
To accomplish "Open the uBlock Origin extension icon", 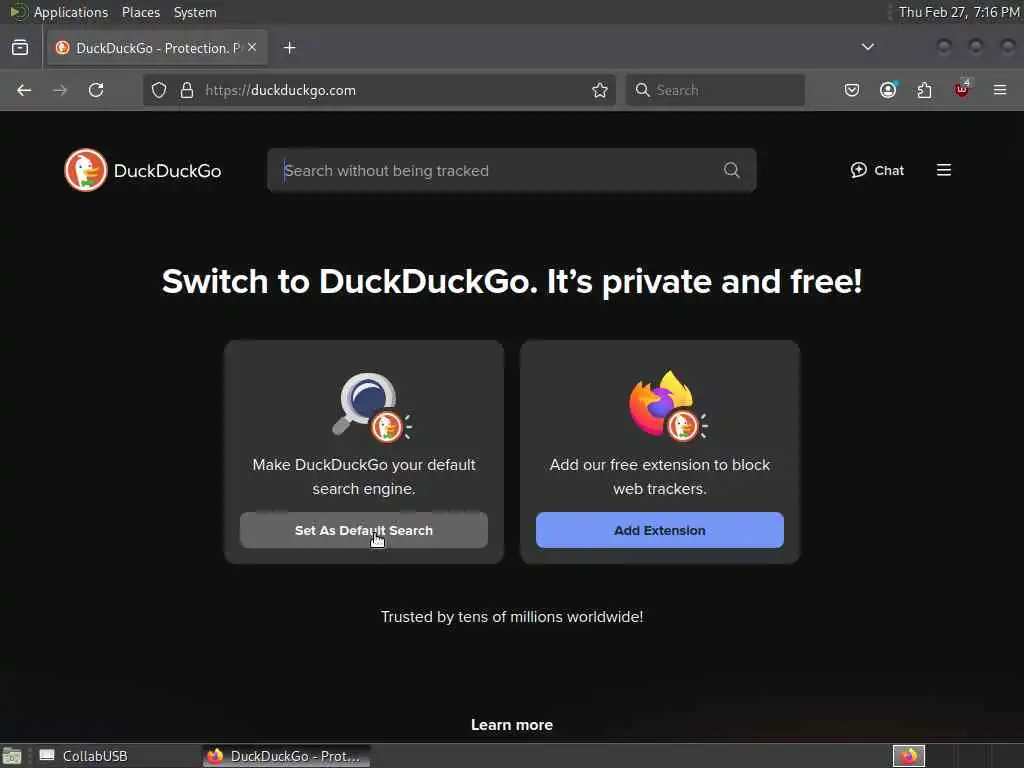I will coord(962,89).
